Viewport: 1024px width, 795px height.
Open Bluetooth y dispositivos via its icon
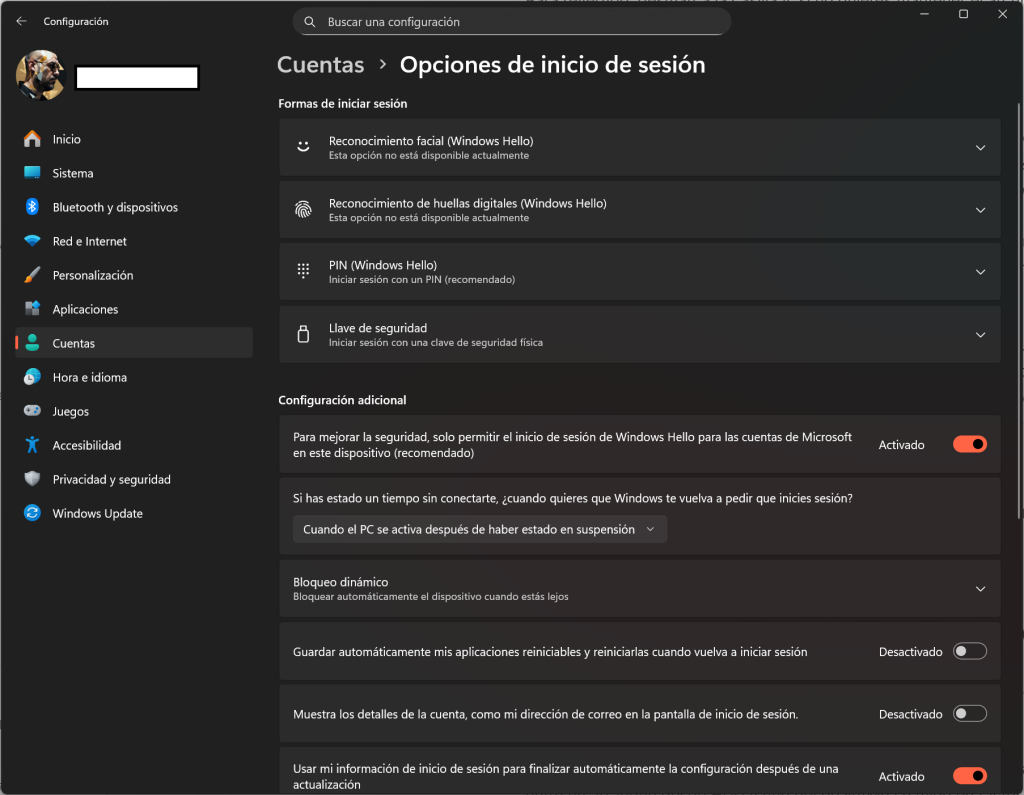(x=32, y=207)
